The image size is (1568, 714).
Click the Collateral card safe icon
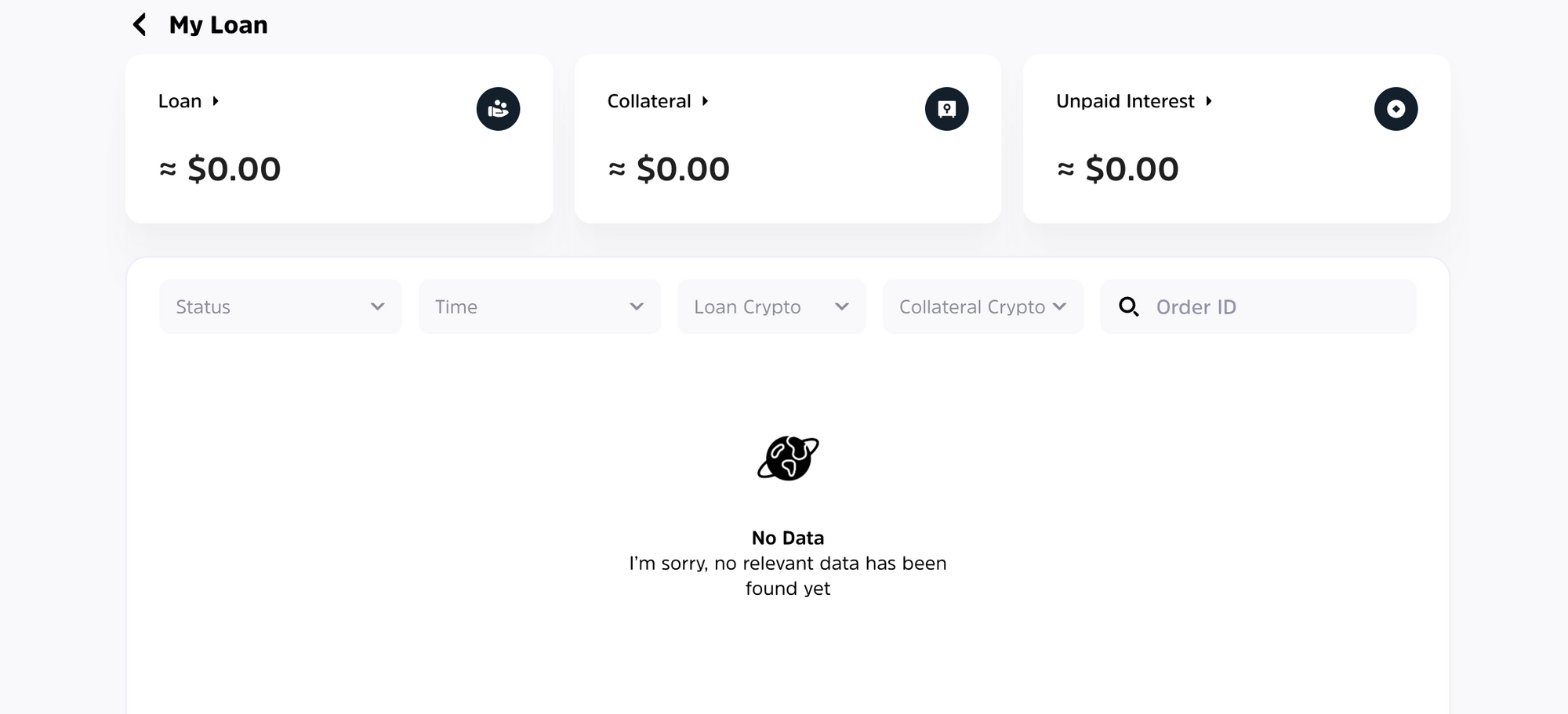coord(946,109)
